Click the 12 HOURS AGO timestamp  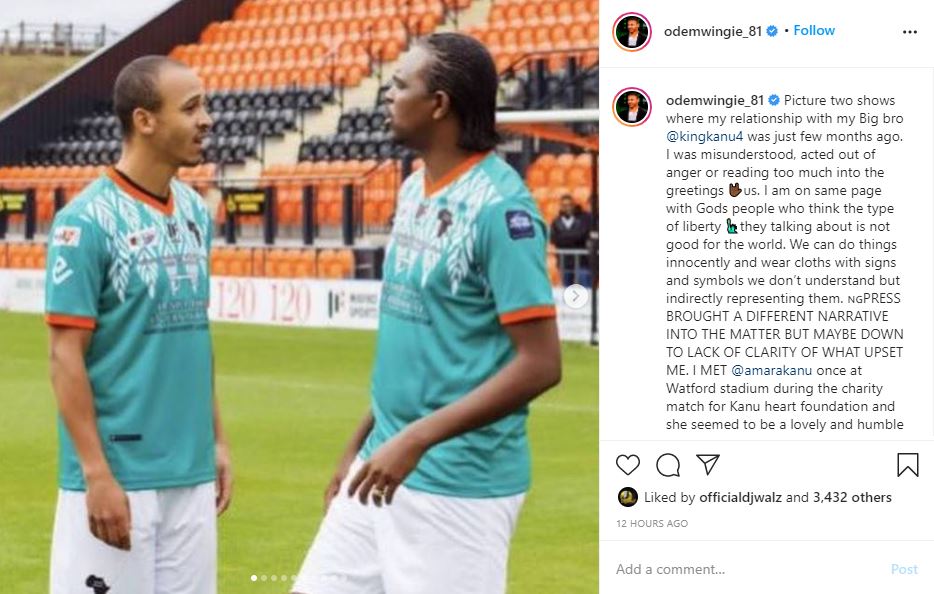tap(652, 523)
